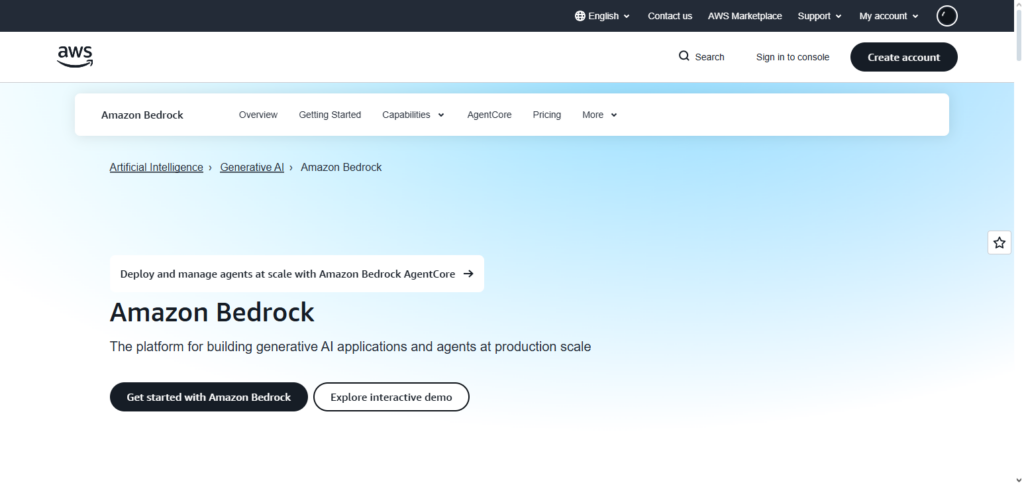Click Explore interactive demo button

click(391, 397)
